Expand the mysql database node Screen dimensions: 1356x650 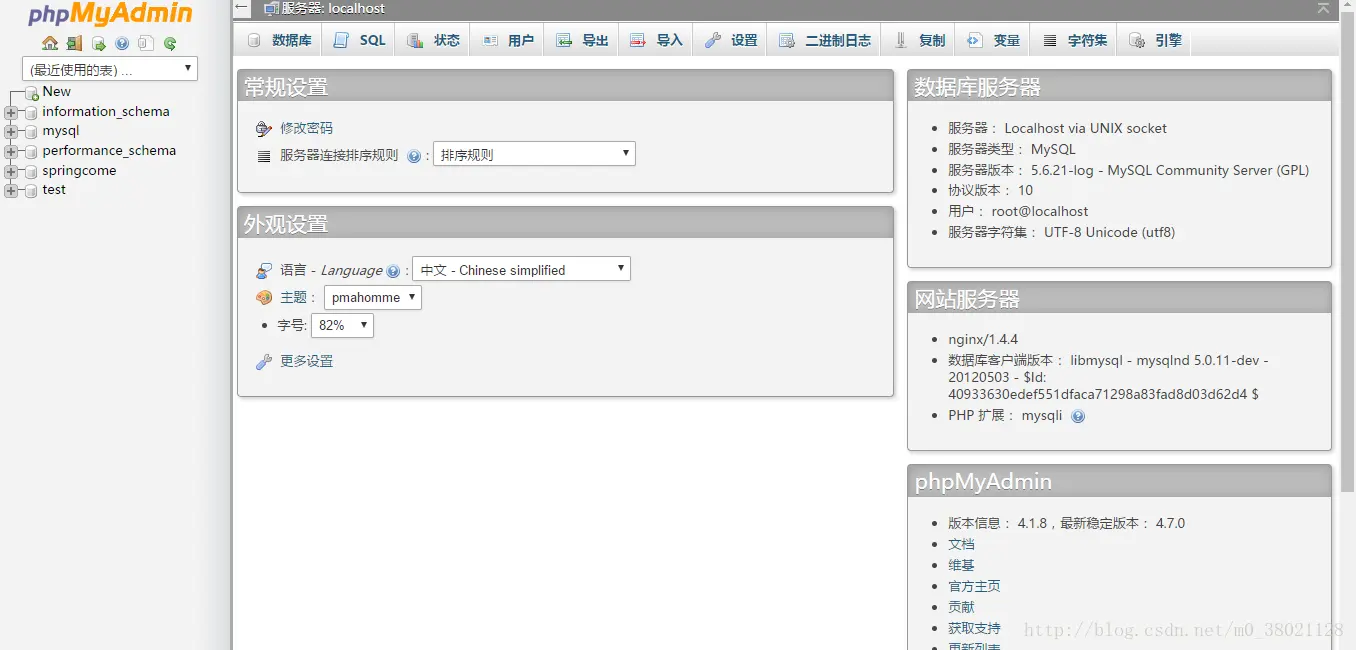11,131
